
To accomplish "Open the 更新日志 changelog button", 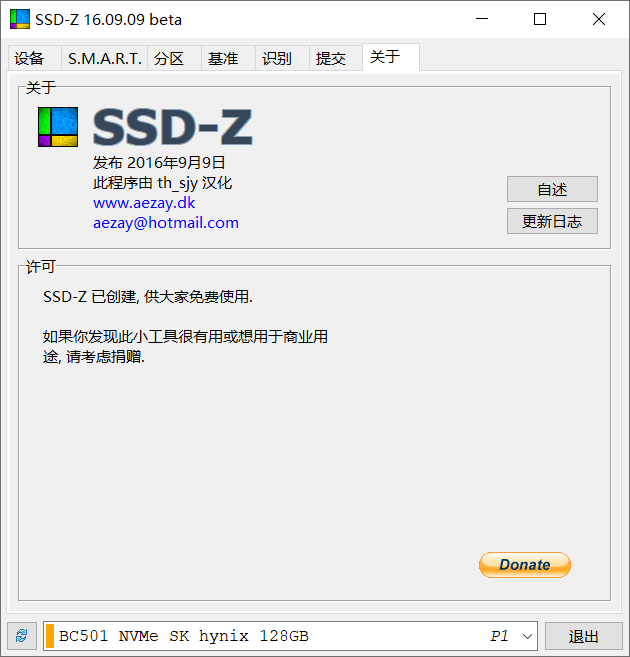I will tap(552, 221).
